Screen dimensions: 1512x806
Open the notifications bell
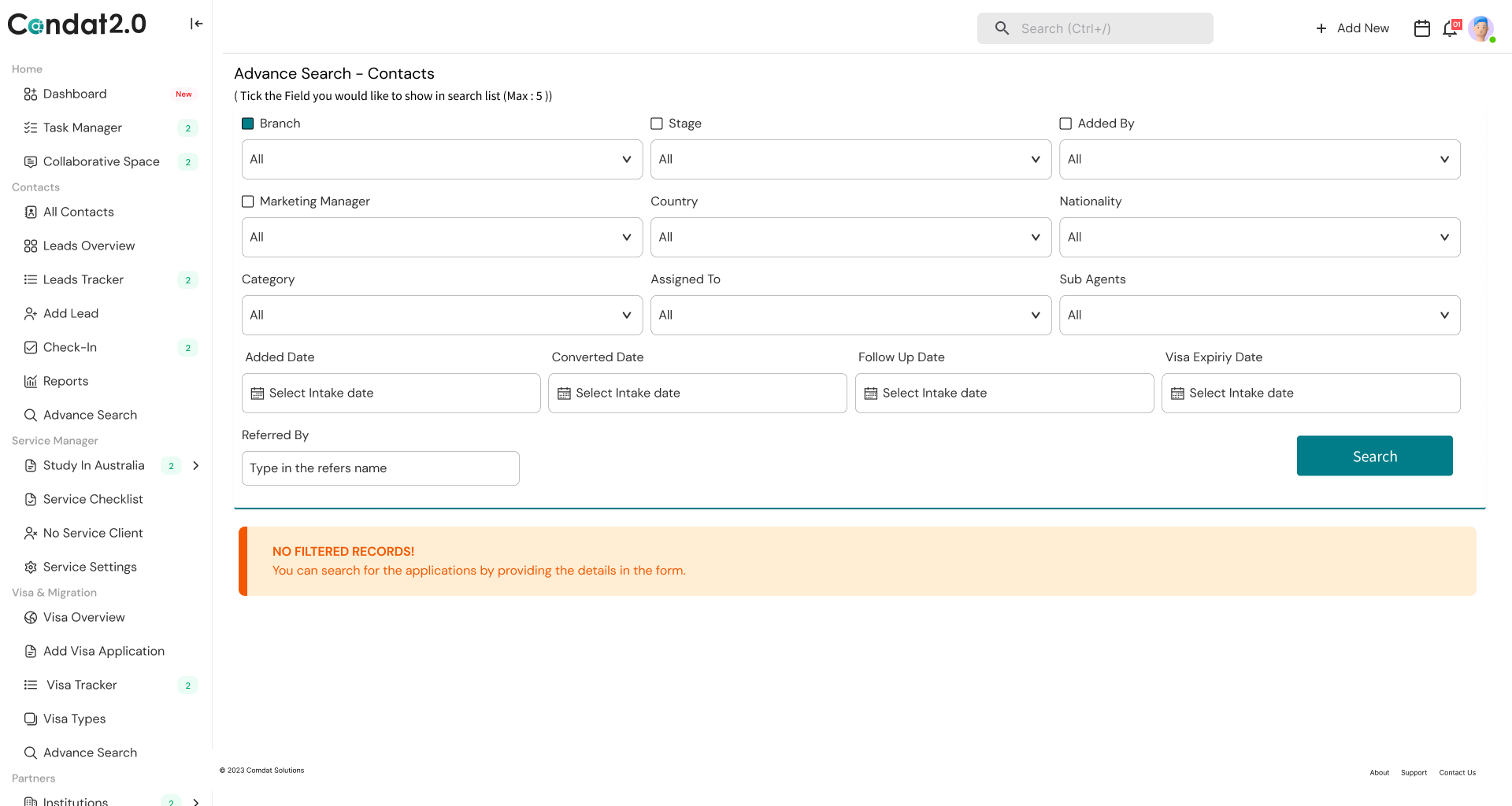tap(1450, 28)
